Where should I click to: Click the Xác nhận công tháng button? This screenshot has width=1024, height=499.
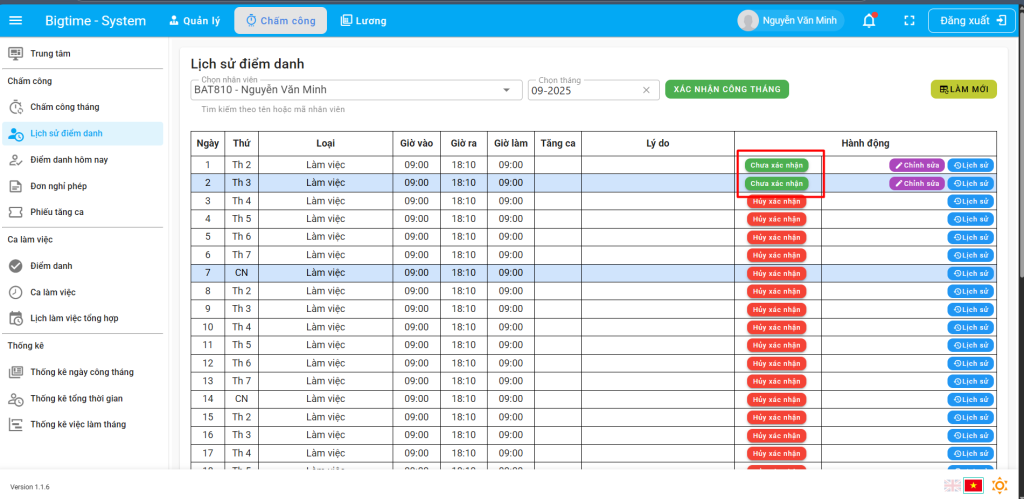tap(727, 89)
